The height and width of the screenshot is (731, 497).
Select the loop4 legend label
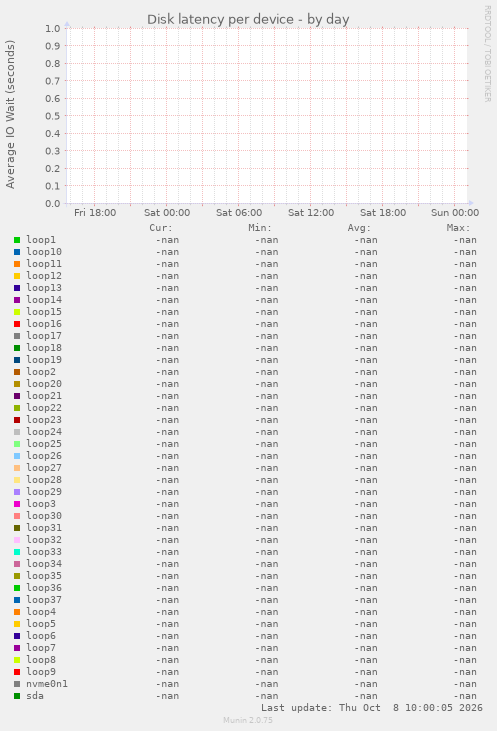coord(41,612)
